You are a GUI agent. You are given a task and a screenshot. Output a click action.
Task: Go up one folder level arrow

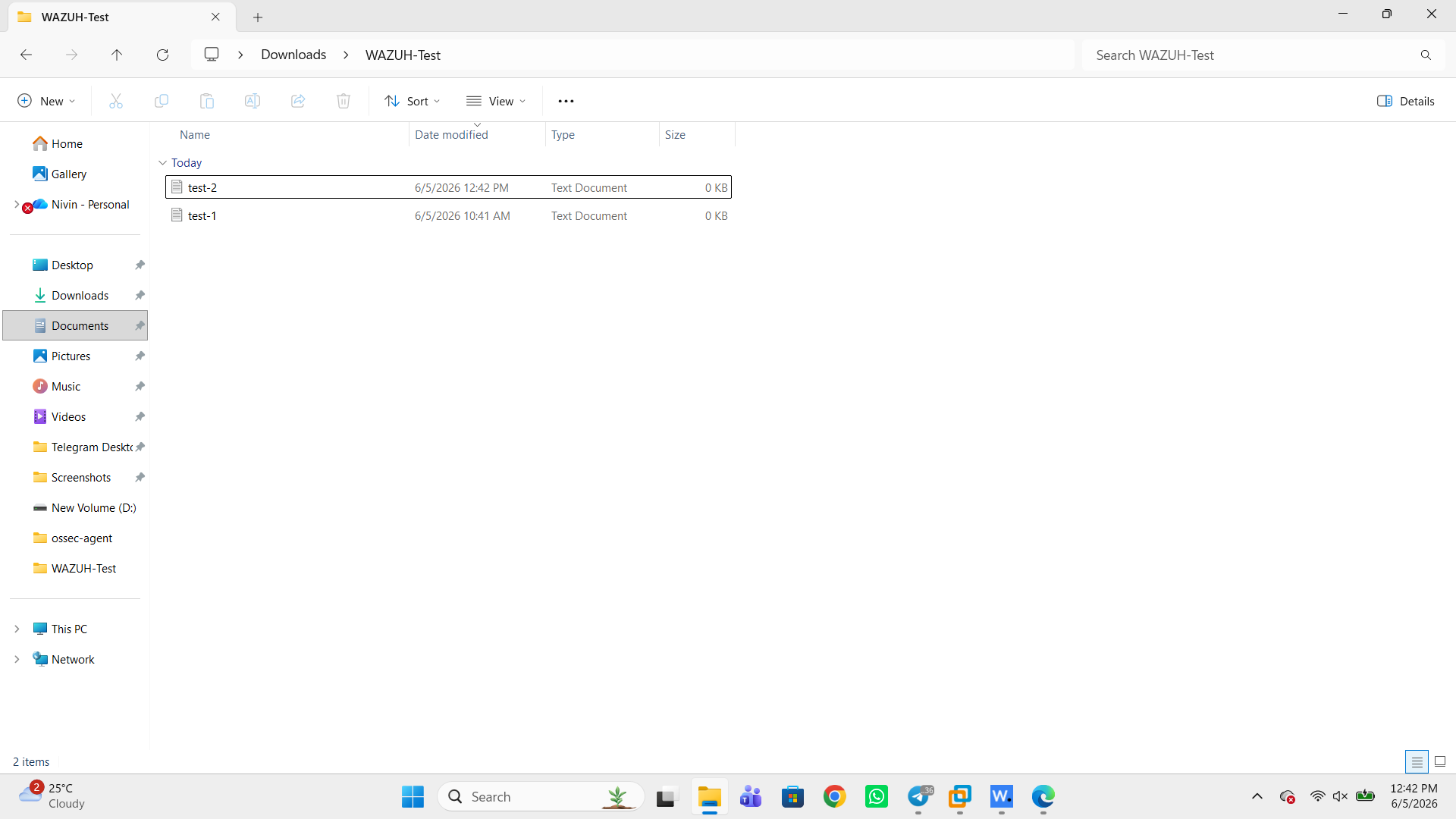(x=117, y=55)
